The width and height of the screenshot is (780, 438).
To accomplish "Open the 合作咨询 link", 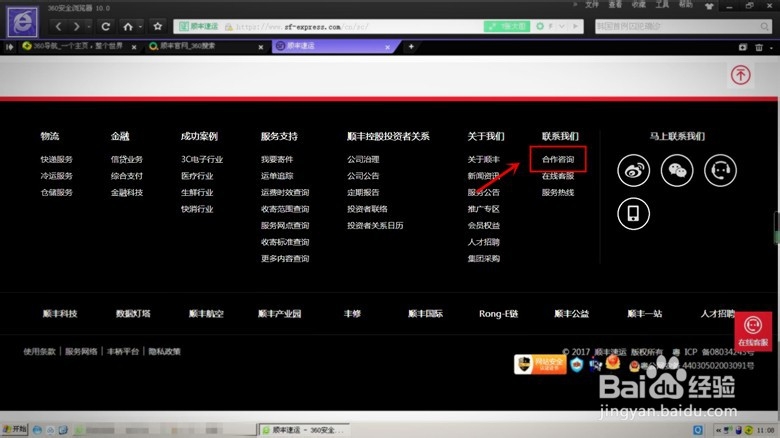I will (558, 159).
